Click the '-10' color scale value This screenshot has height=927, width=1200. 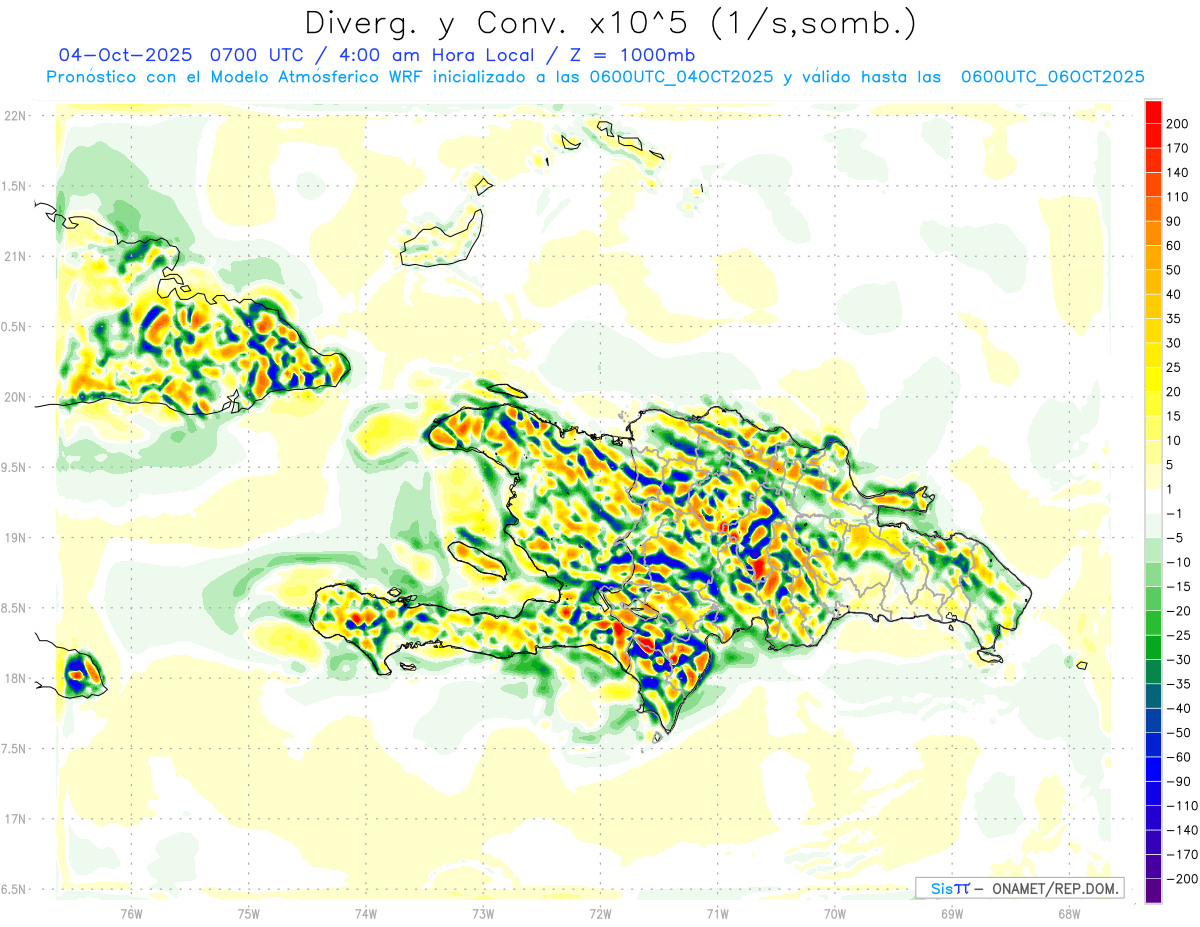point(1177,563)
